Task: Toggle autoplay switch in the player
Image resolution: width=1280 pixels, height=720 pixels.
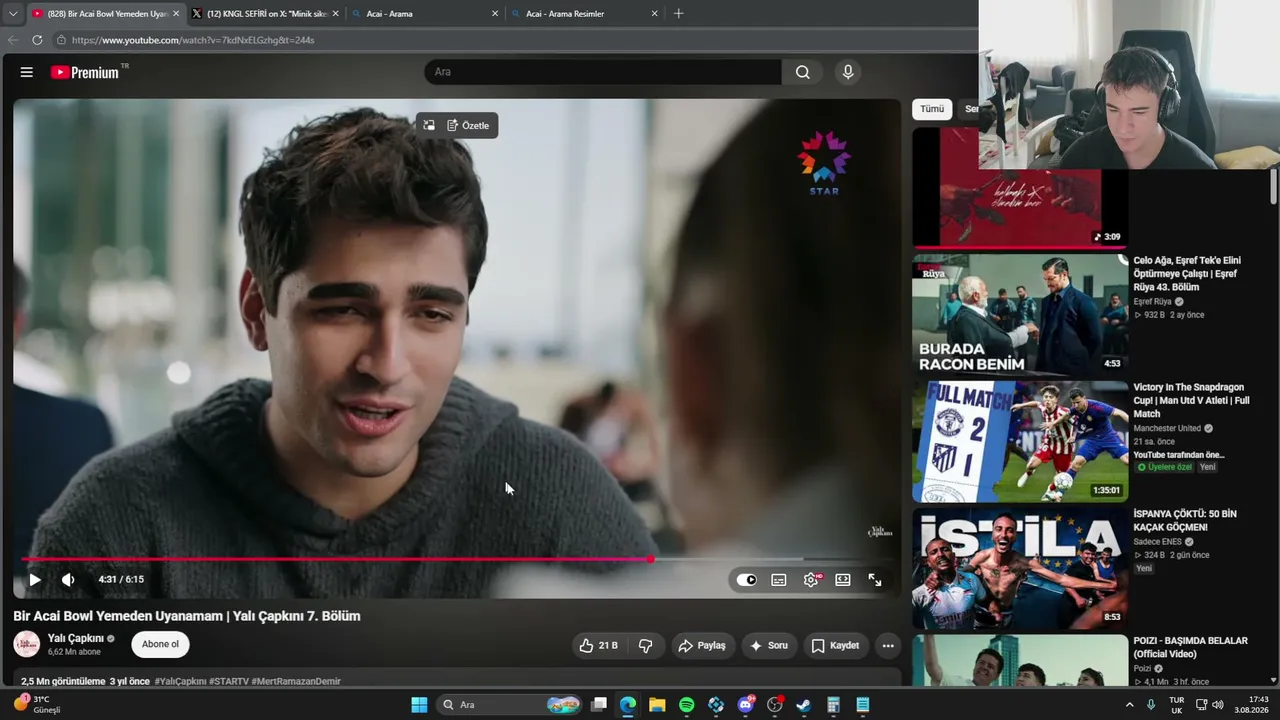Action: pyautogui.click(x=747, y=580)
